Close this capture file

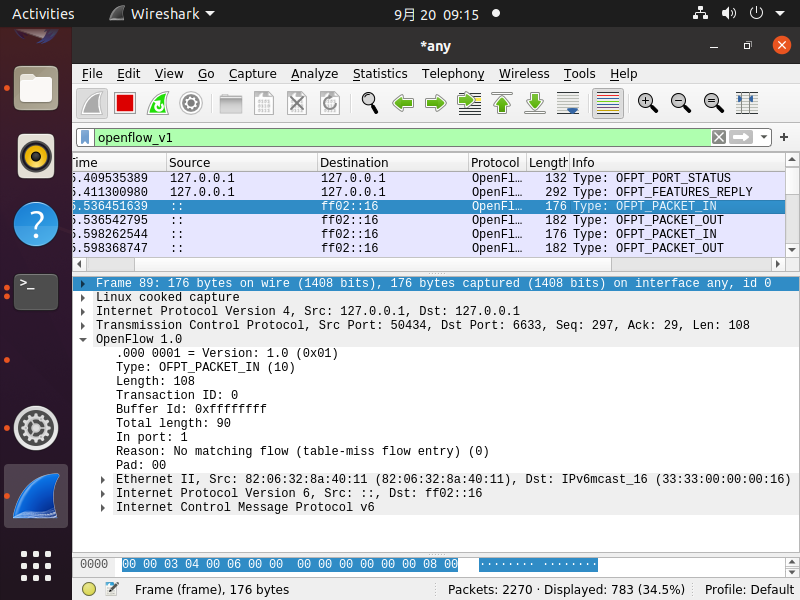coord(296,104)
